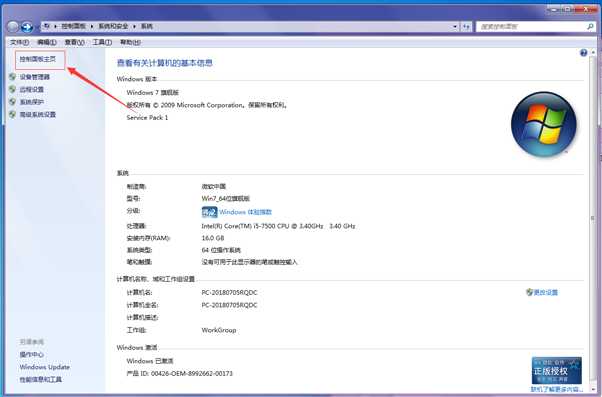Click the 64 位操作系统 system type value
The image size is (602, 397).
[x=221, y=250]
